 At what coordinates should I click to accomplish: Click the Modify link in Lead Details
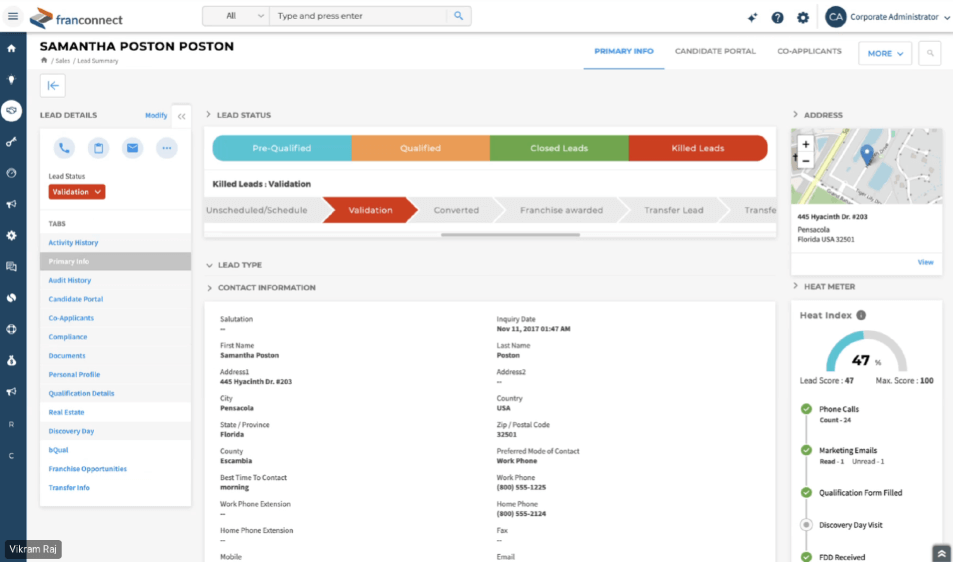[156, 115]
